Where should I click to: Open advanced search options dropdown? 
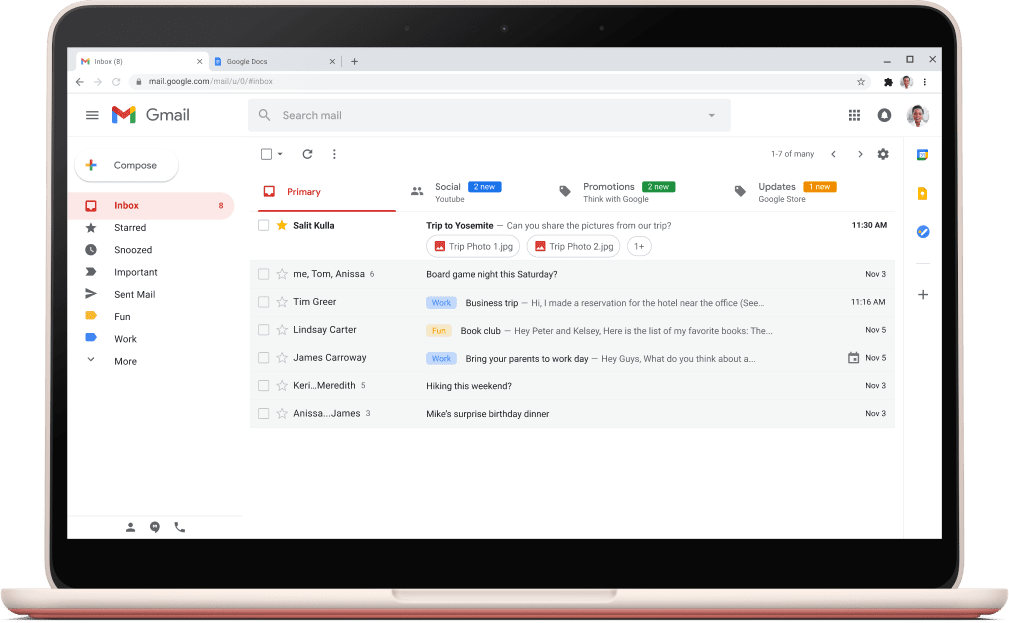pos(711,115)
